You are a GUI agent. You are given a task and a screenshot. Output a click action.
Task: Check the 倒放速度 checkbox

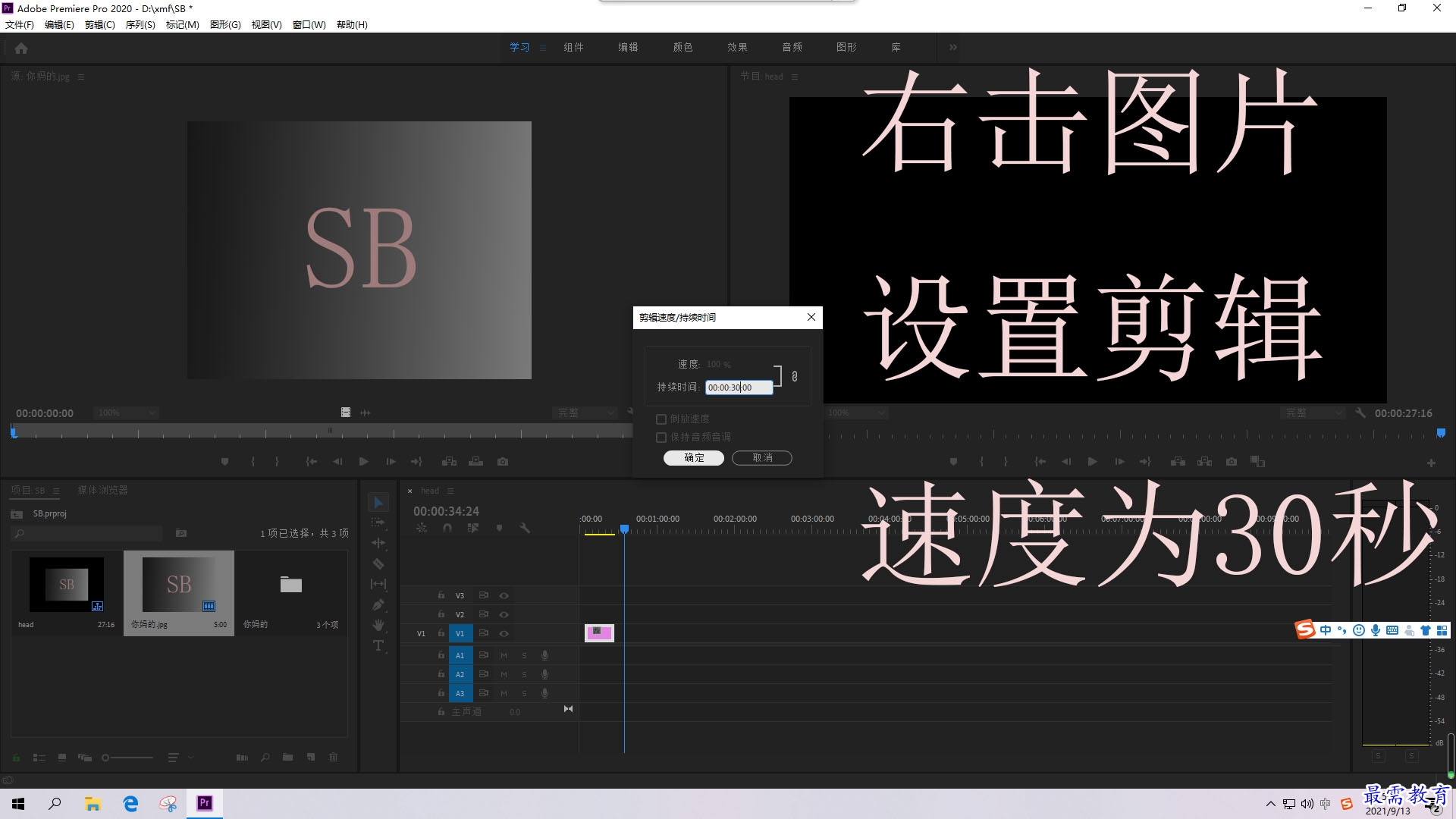(661, 419)
